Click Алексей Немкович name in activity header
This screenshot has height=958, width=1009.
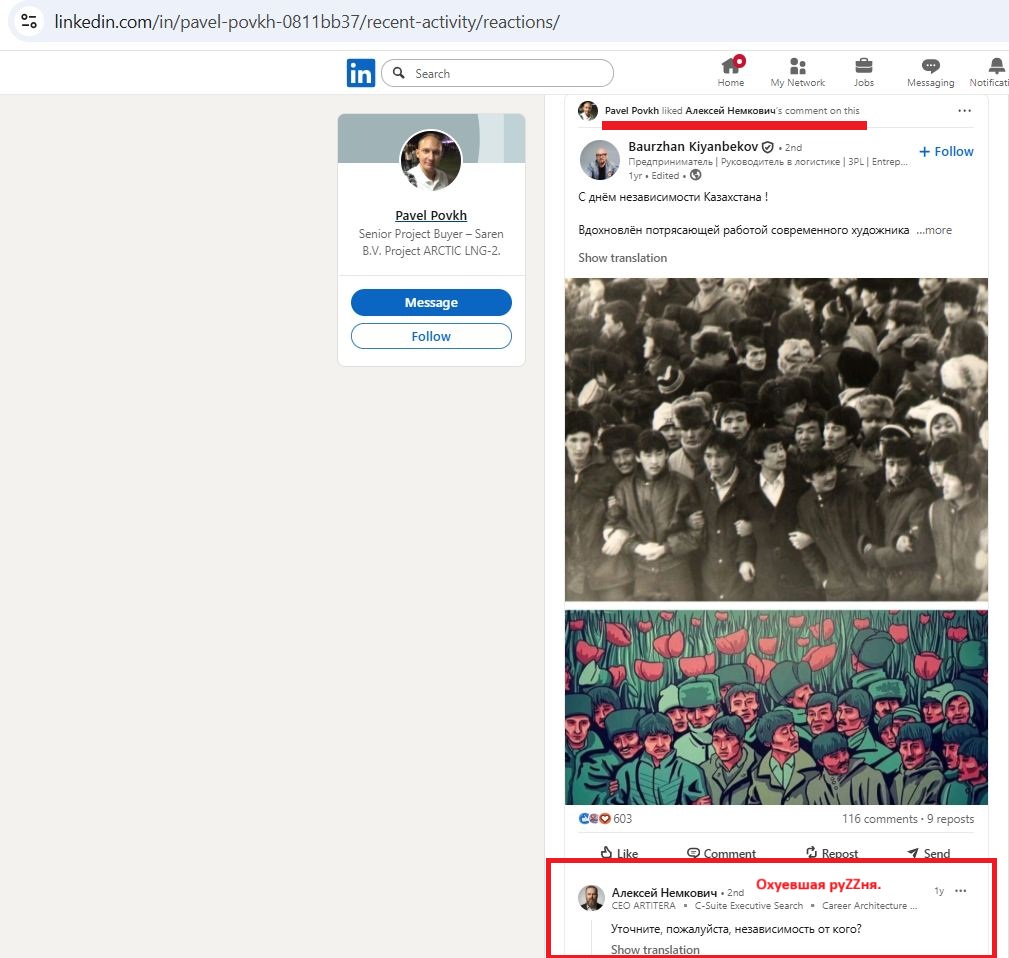(730, 111)
